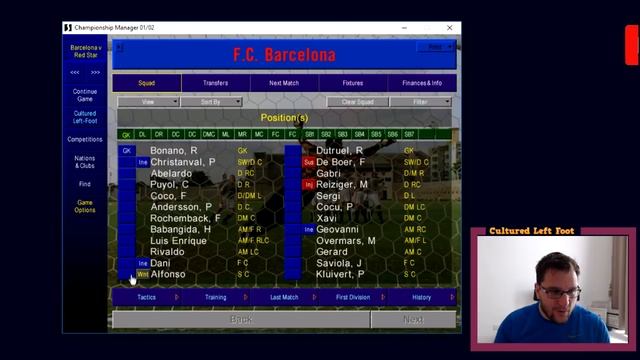Click the Ine status icon beside Christanval, P
This screenshot has height=360, width=640.
tap(142, 162)
